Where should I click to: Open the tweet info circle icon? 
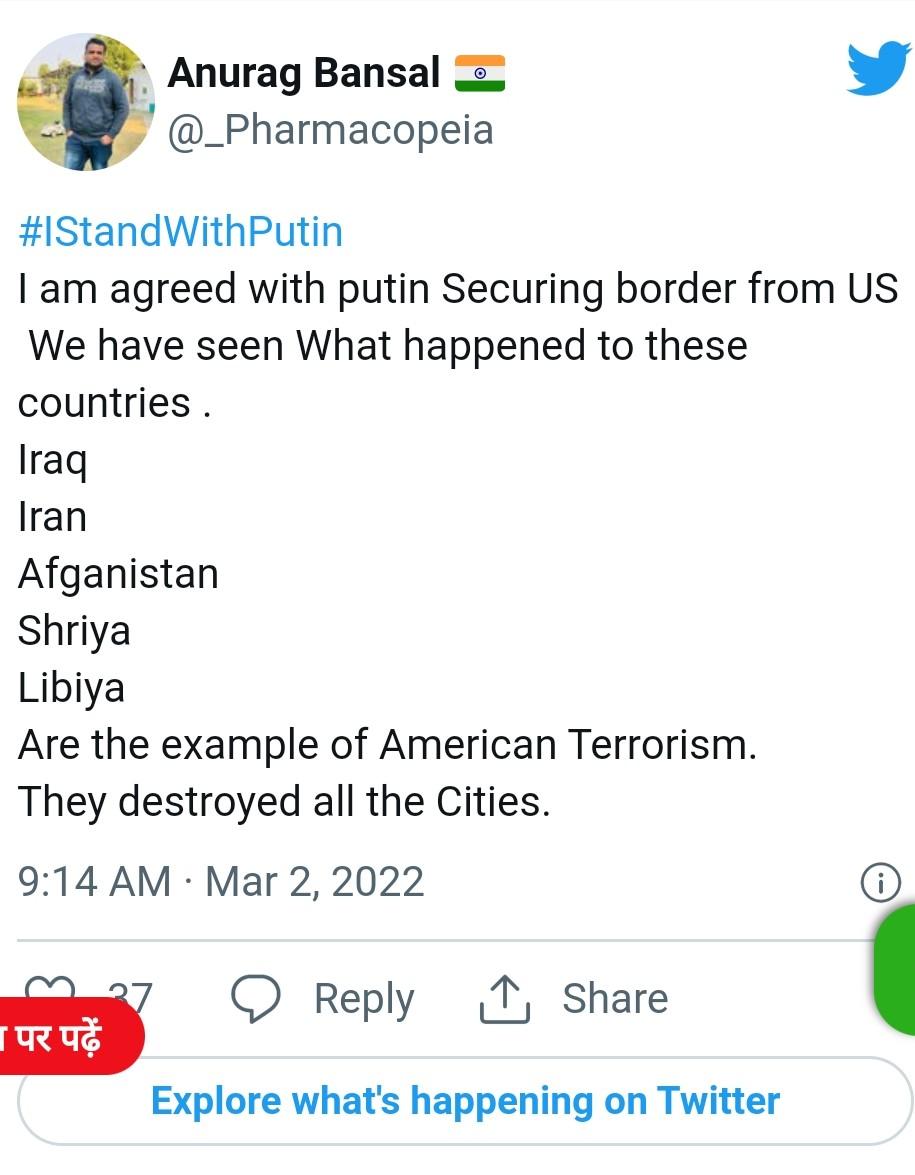pyautogui.click(x=880, y=882)
